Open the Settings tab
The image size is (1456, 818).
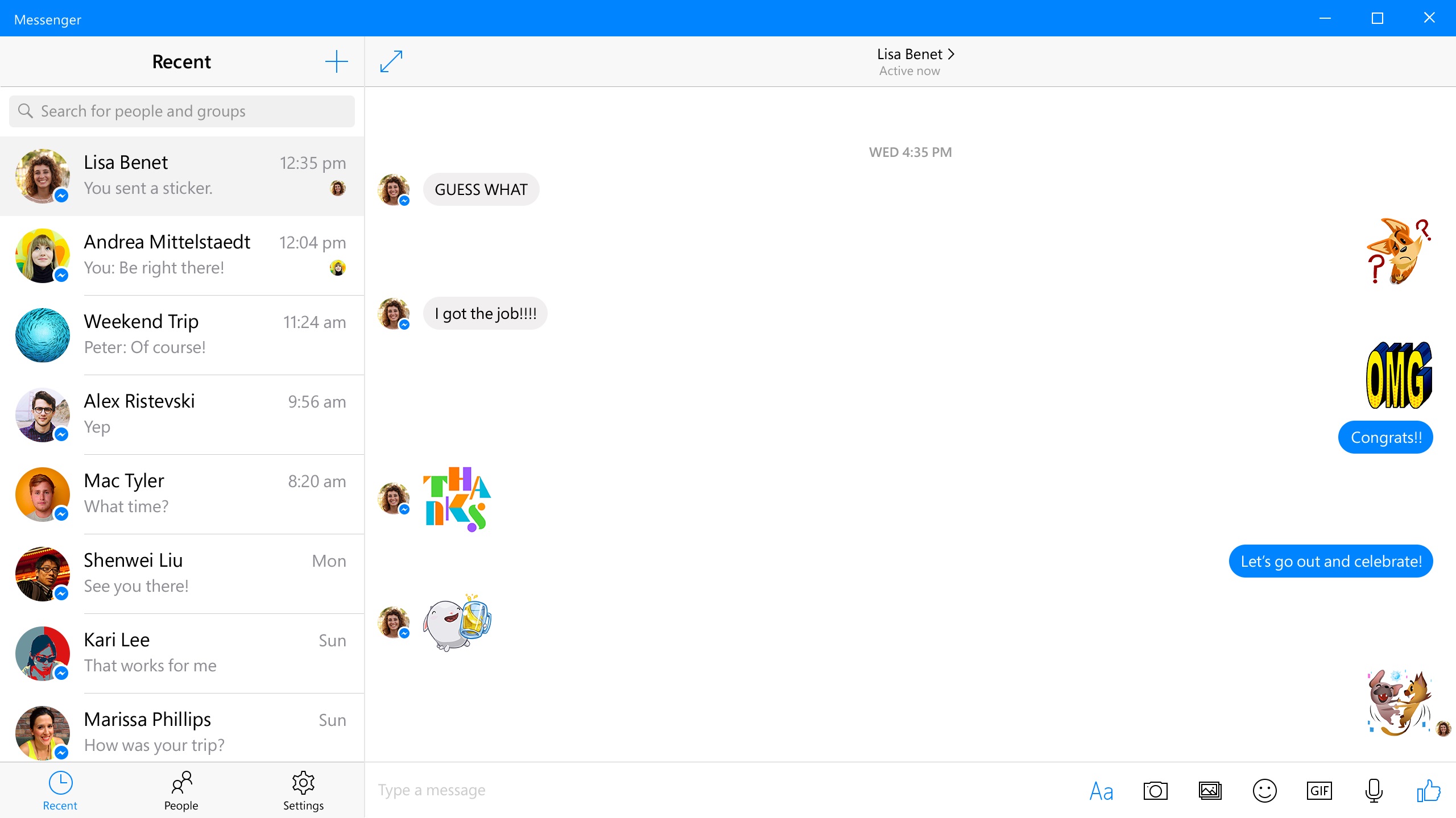303,790
